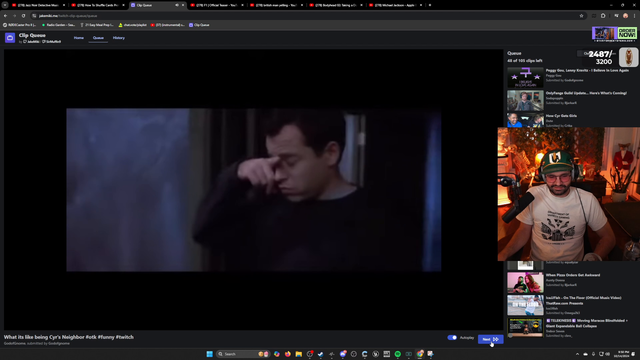This screenshot has width=640, height=360.
Task: Bookmark this page with the star icon
Action: pos(581,16)
